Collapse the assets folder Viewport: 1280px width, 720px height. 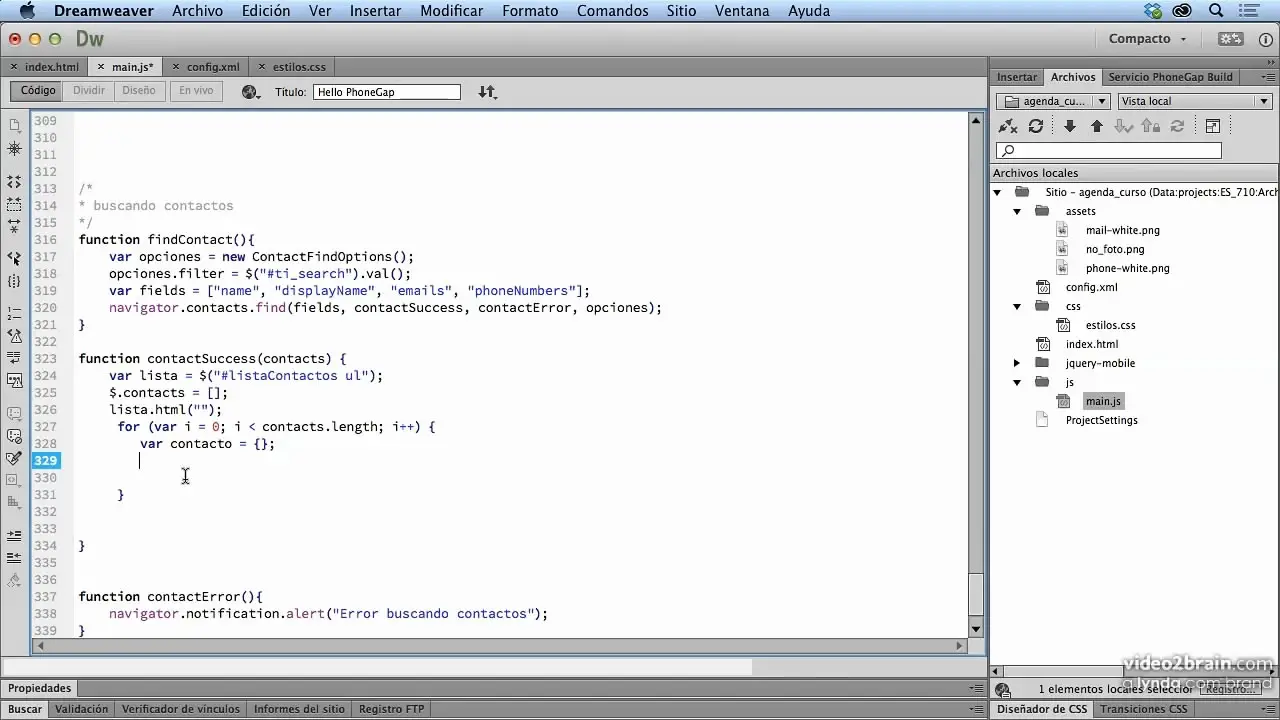point(1017,211)
